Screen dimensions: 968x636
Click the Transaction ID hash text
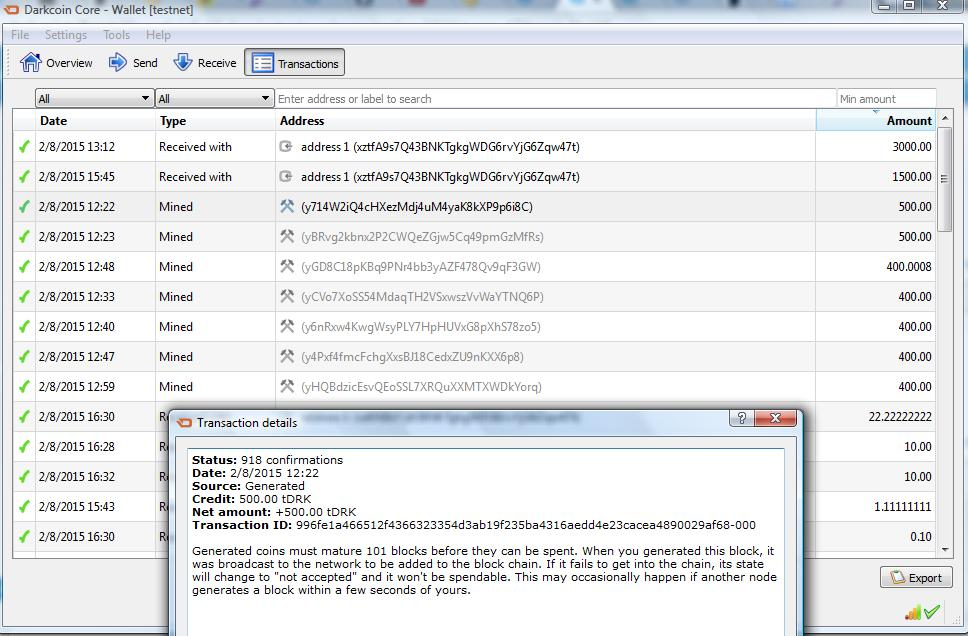526,525
